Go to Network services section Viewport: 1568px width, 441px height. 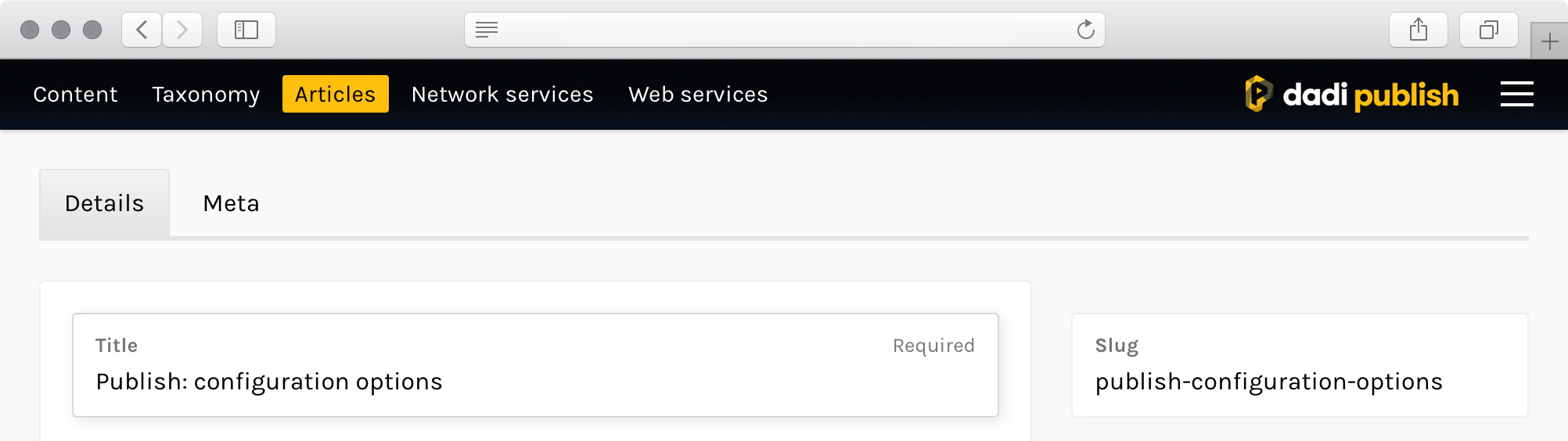pos(502,95)
